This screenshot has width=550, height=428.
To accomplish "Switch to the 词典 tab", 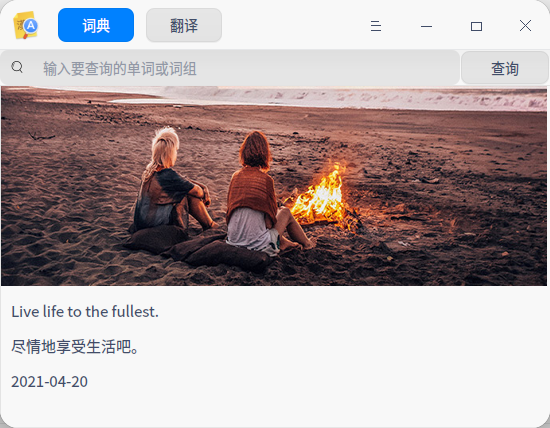I will pyautogui.click(x=96, y=25).
